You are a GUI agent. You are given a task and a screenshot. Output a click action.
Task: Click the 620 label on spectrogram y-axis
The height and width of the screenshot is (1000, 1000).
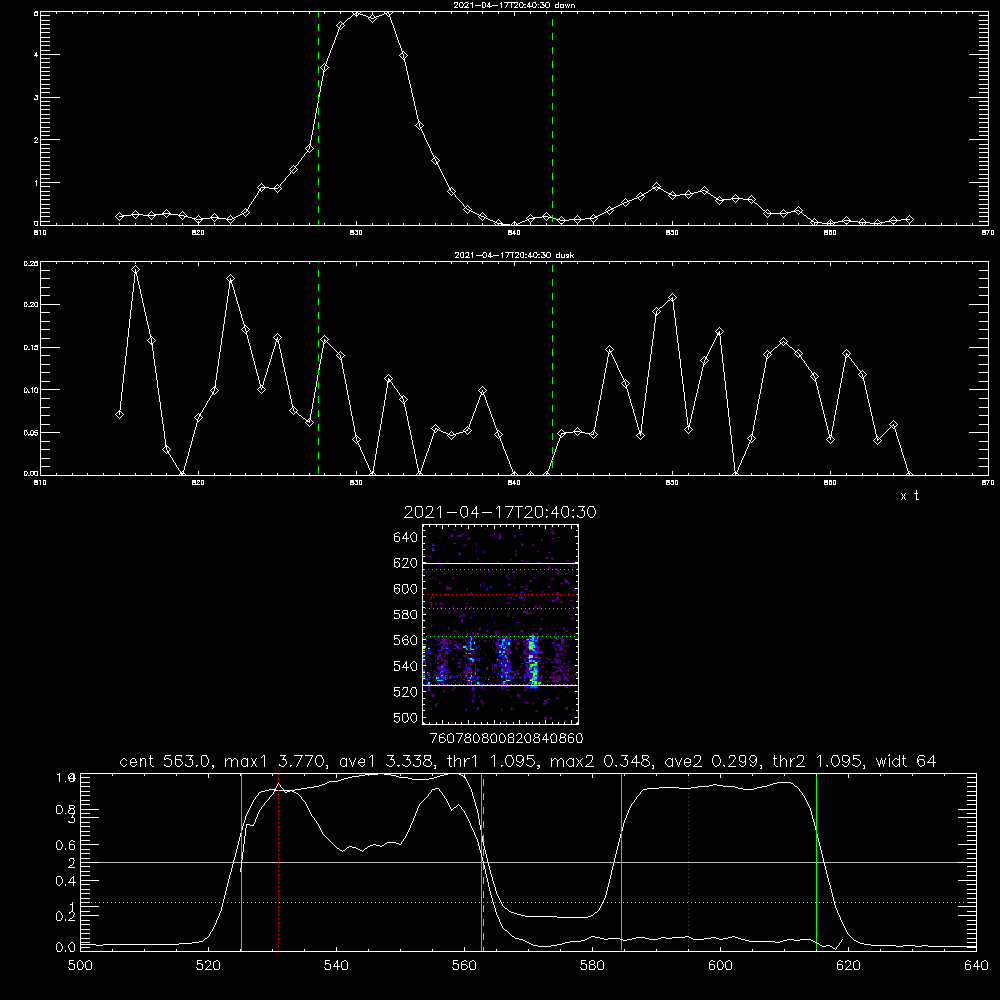(406, 563)
